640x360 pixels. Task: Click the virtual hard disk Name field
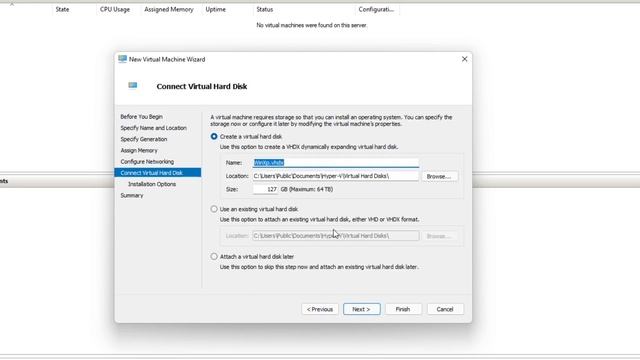pyautogui.click(x=336, y=162)
